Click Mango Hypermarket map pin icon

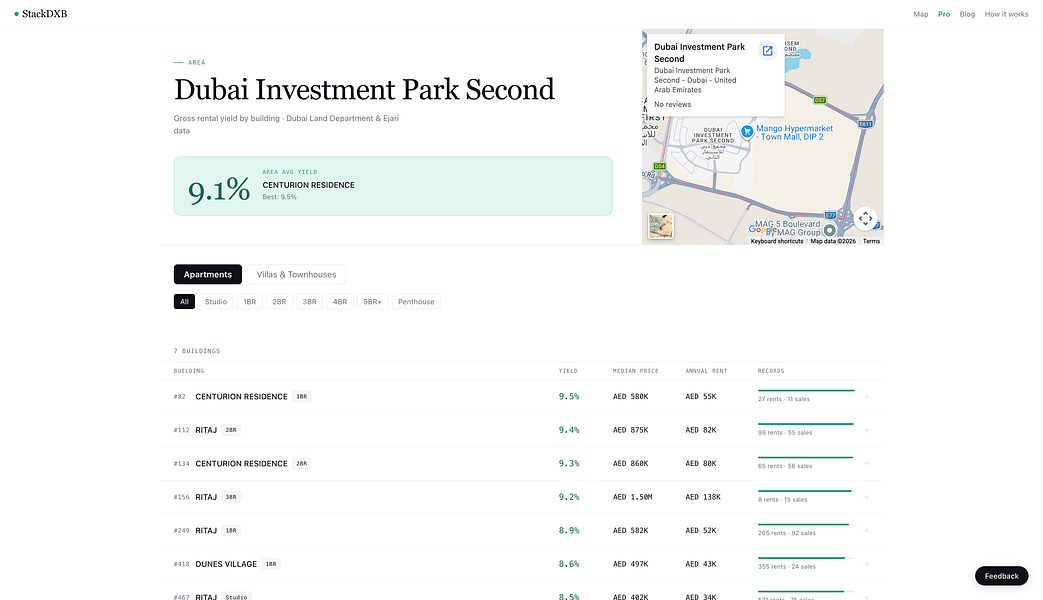tap(747, 132)
